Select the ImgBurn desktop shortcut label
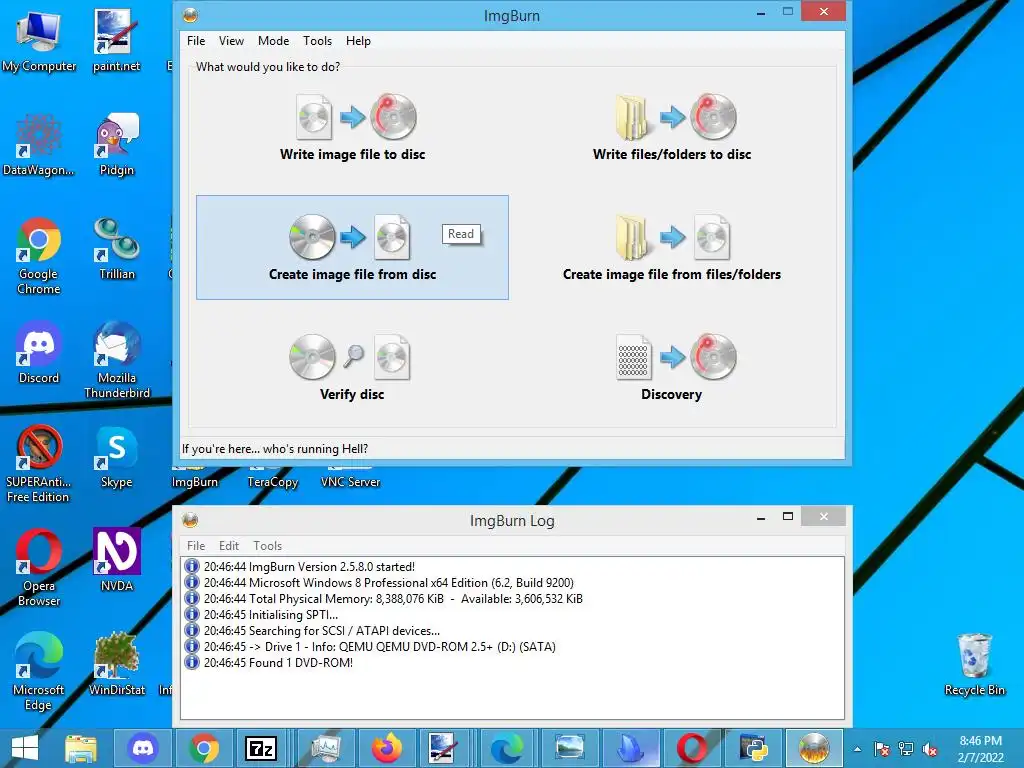 click(195, 482)
